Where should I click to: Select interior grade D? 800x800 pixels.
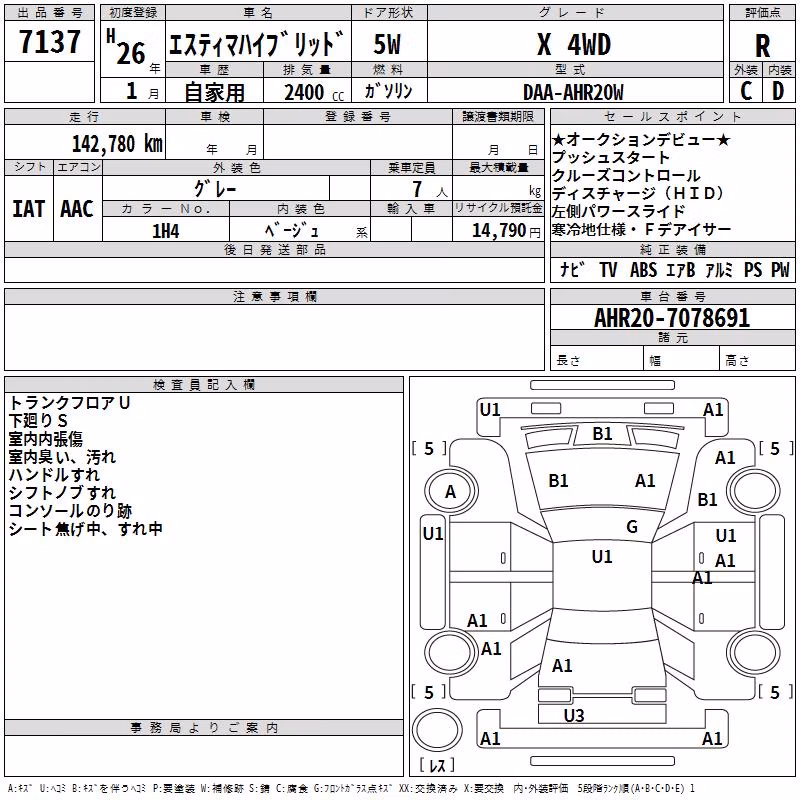click(x=778, y=91)
